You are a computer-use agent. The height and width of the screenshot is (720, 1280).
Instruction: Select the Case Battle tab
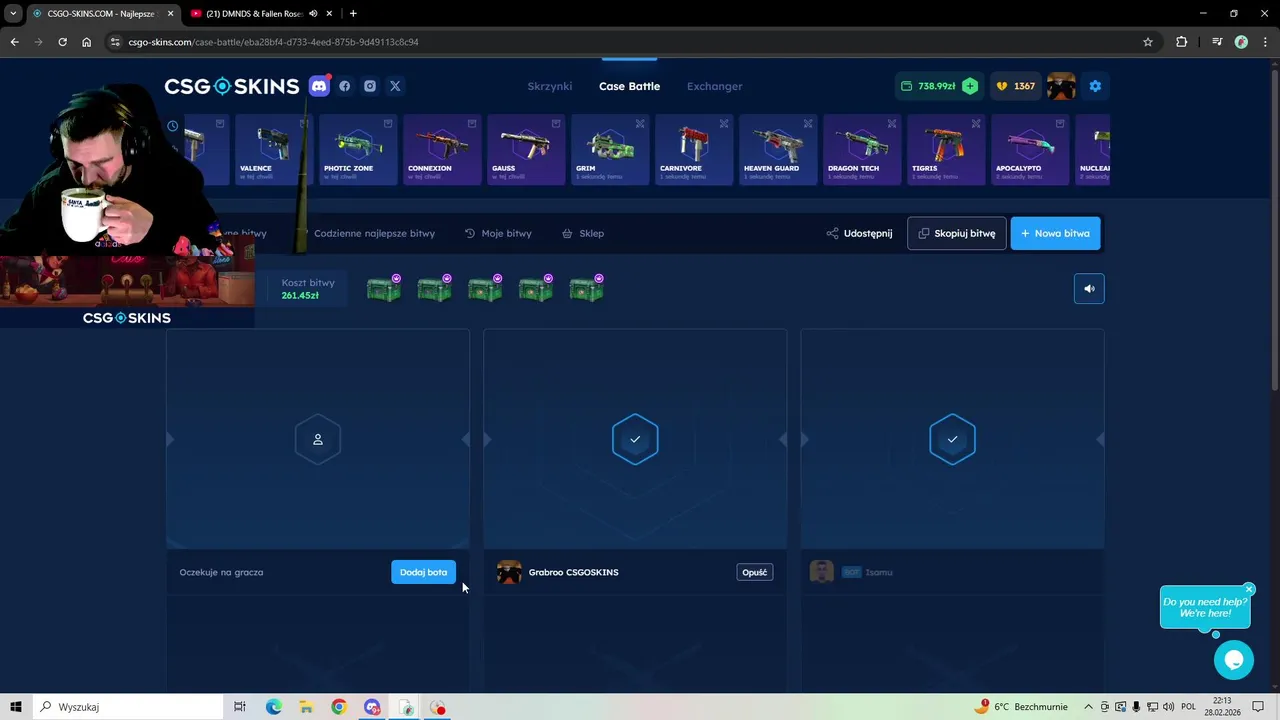629,86
